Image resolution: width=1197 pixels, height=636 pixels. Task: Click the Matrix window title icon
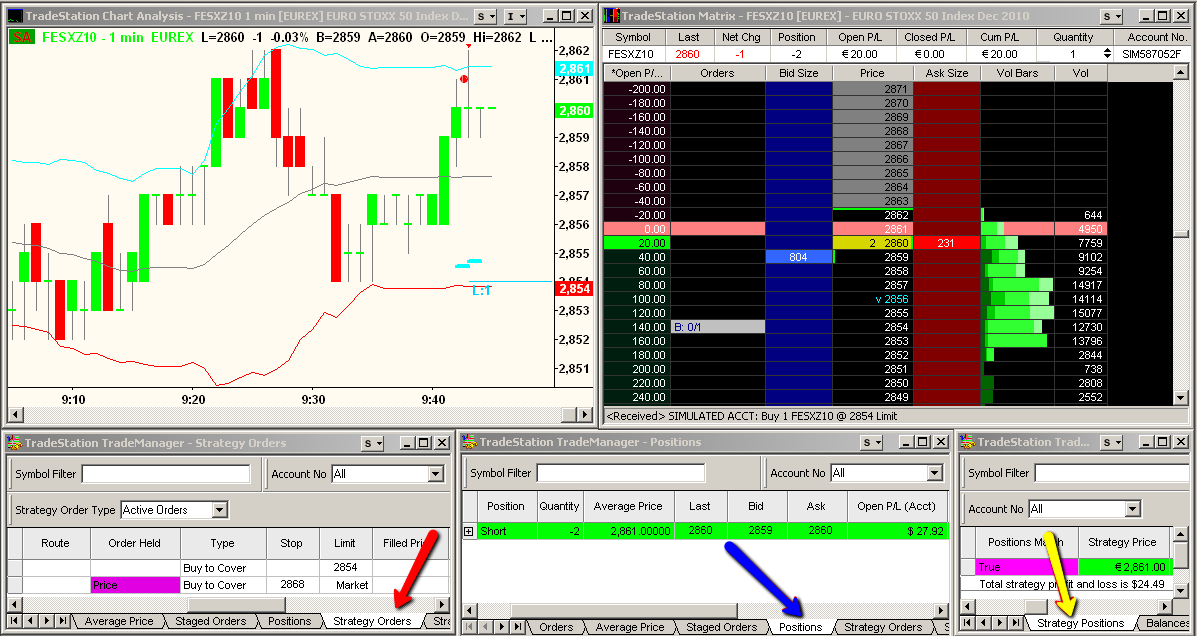[x=612, y=15]
